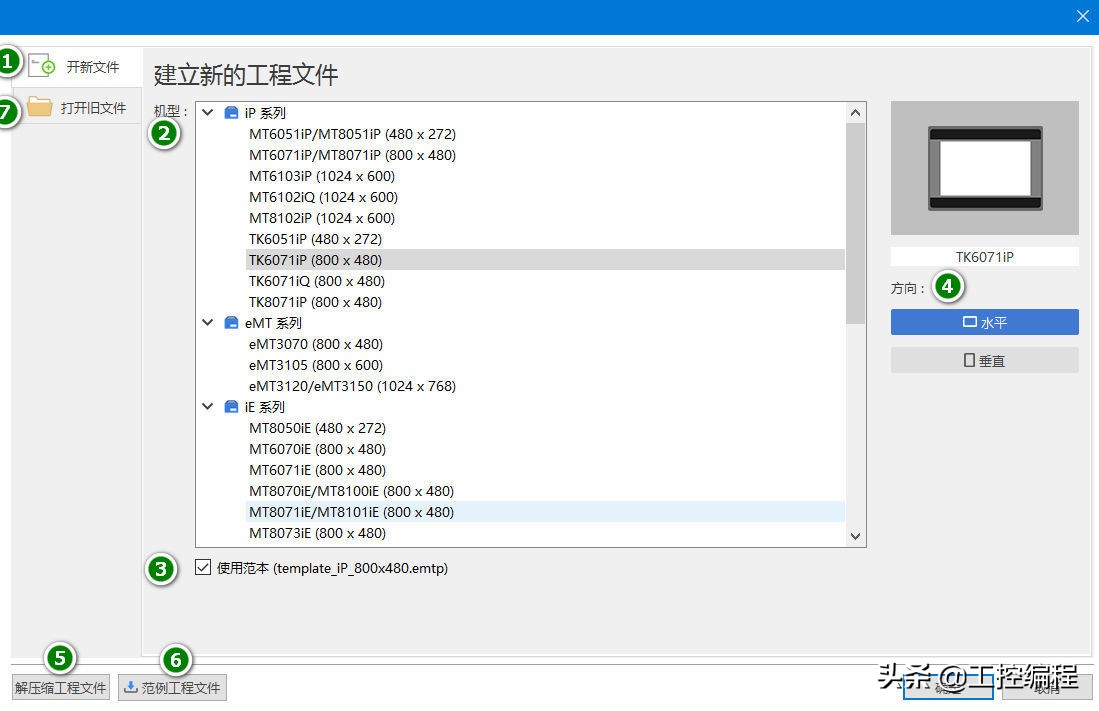Click the model list scrollbar down arrow
Viewport: 1099px width, 711px height.
pyautogui.click(x=855, y=536)
